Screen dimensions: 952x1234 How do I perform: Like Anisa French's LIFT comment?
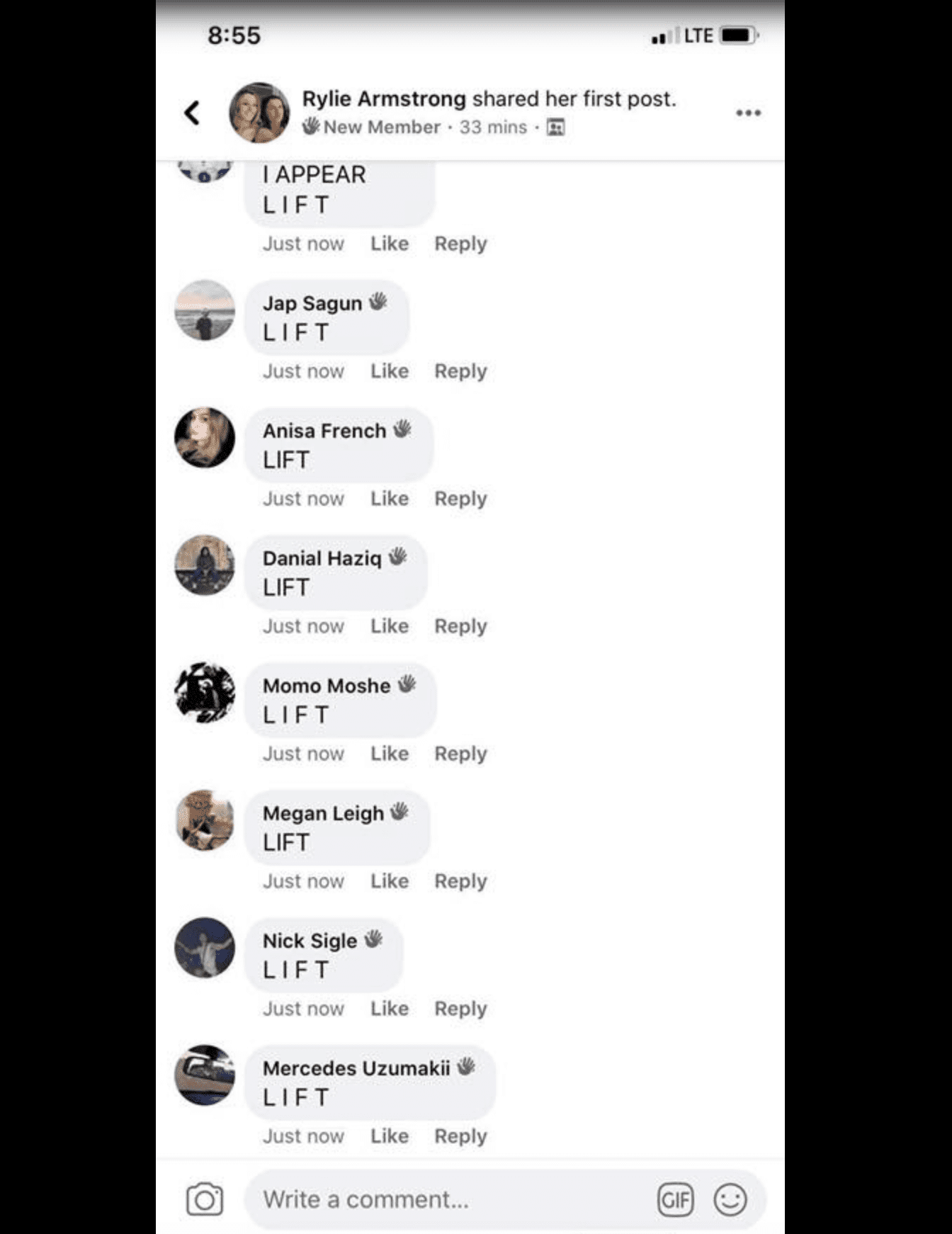(x=390, y=499)
